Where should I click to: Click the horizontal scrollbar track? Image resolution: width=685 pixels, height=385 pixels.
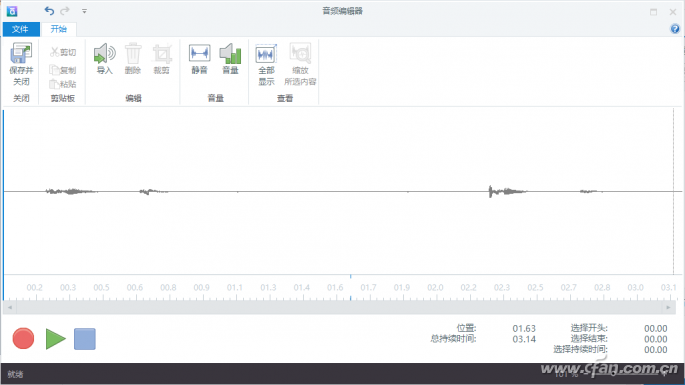pyautogui.click(x=339, y=308)
